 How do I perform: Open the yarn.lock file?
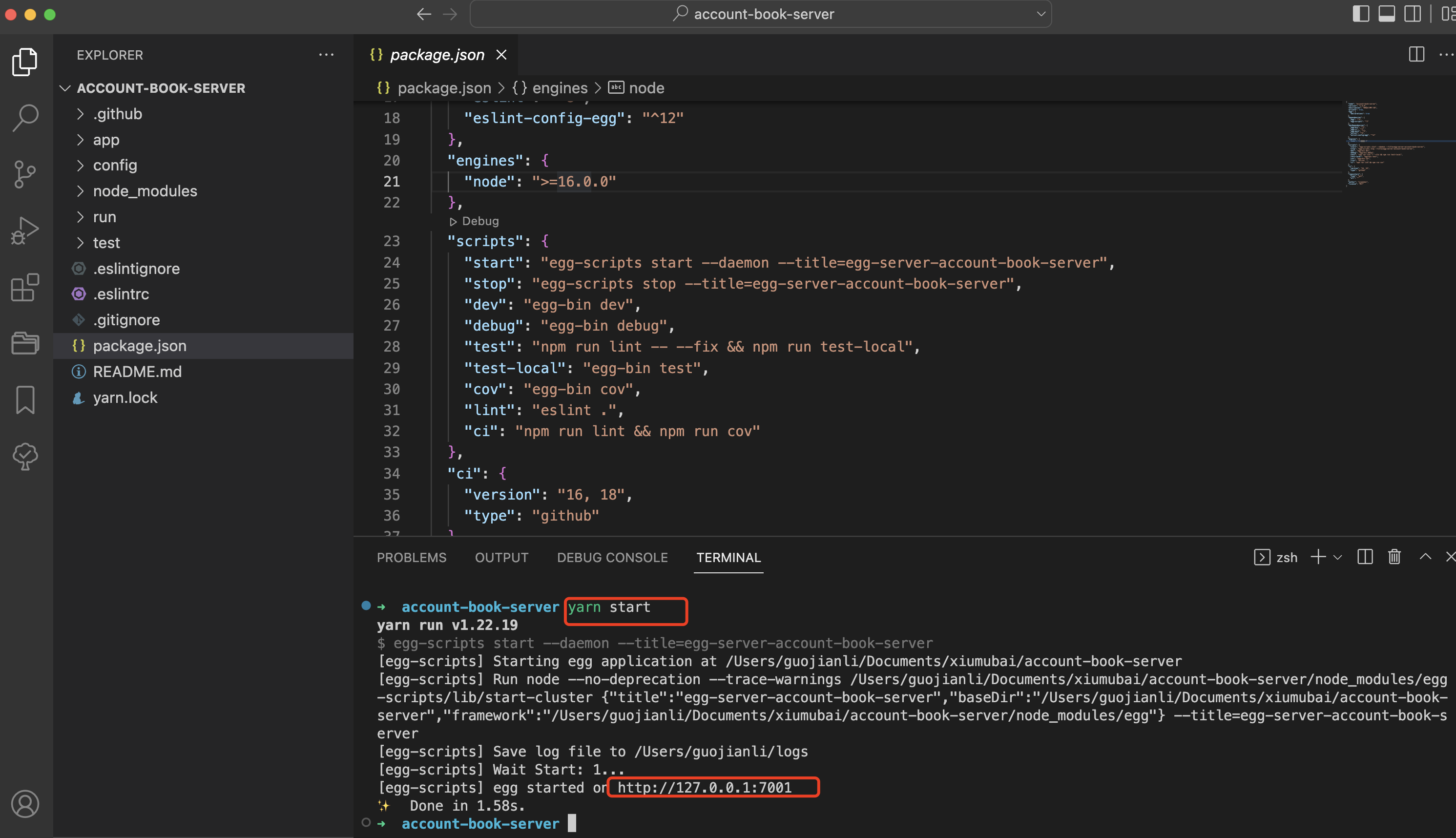204,398
